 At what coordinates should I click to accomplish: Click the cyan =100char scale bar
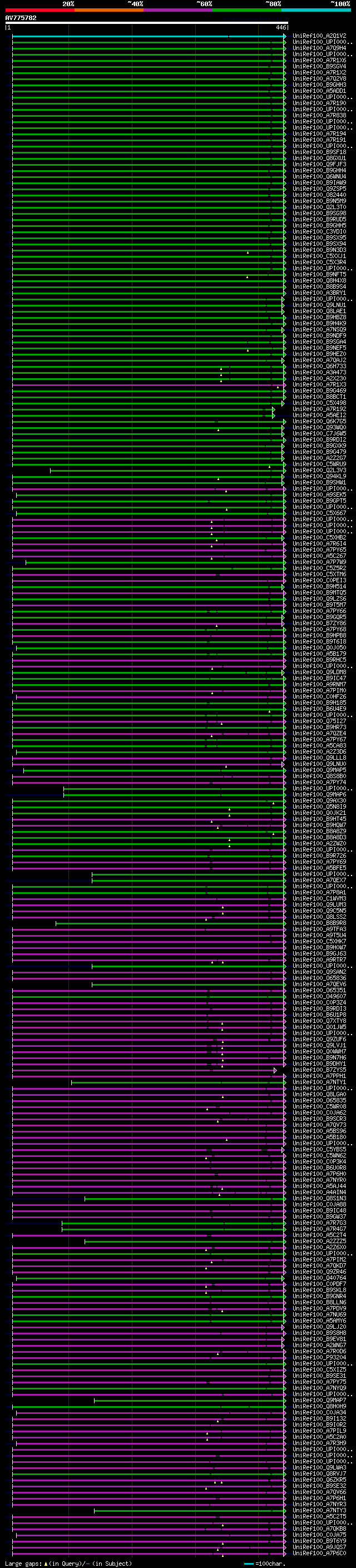[248, 1564]
